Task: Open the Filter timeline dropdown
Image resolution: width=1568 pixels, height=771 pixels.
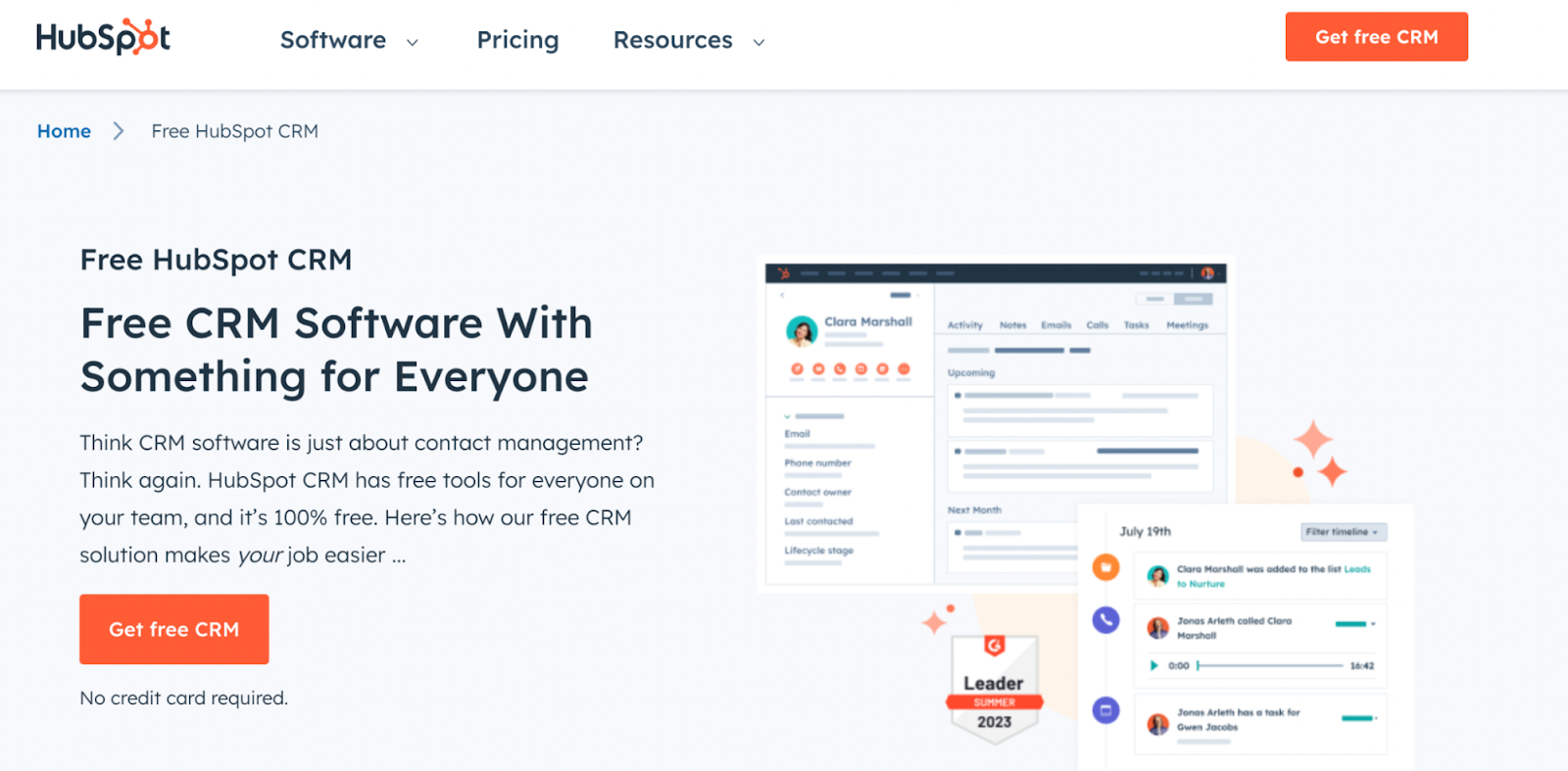Action: pos(1344,532)
